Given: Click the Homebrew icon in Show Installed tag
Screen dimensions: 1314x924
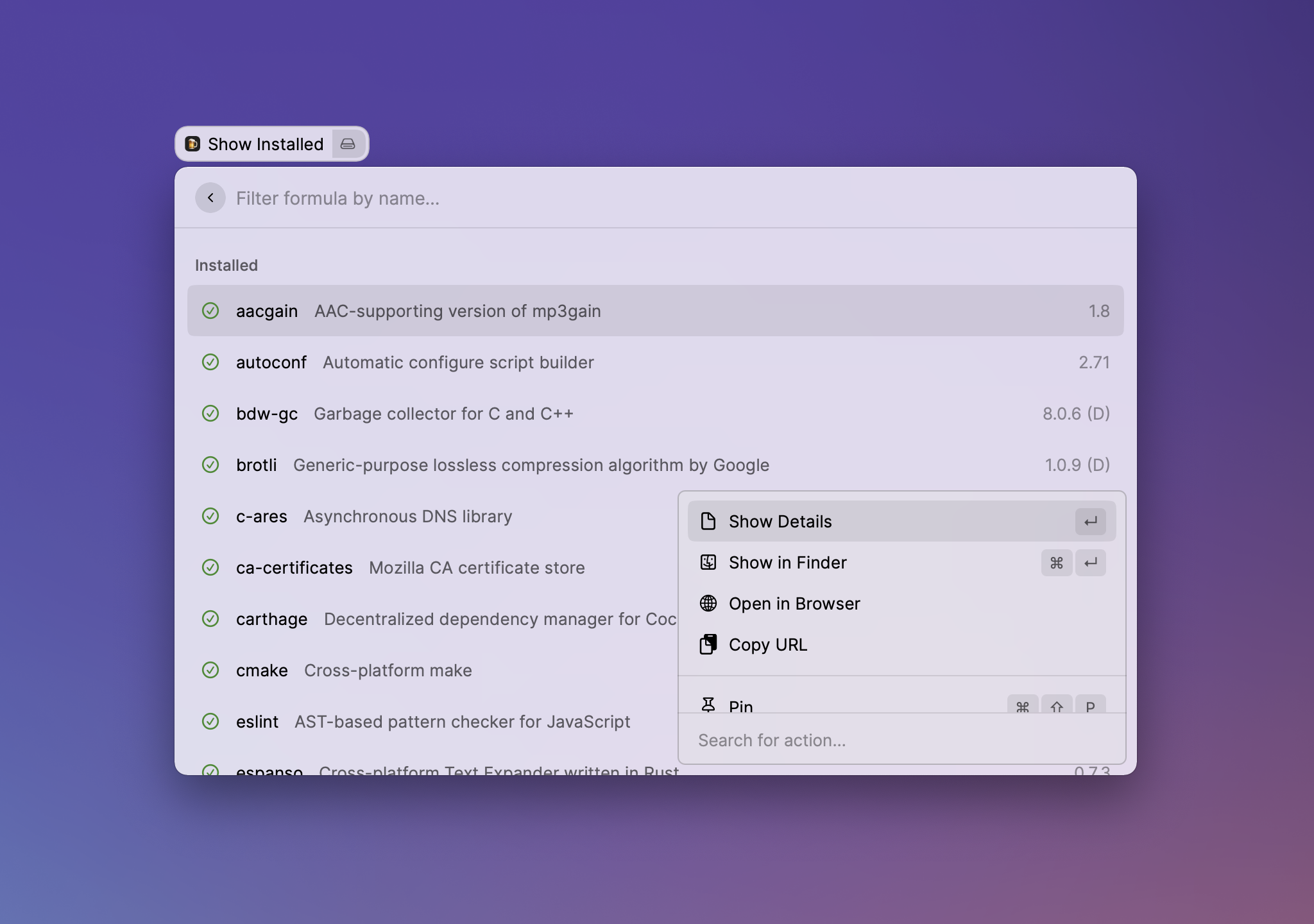Looking at the screenshot, I should click(192, 144).
